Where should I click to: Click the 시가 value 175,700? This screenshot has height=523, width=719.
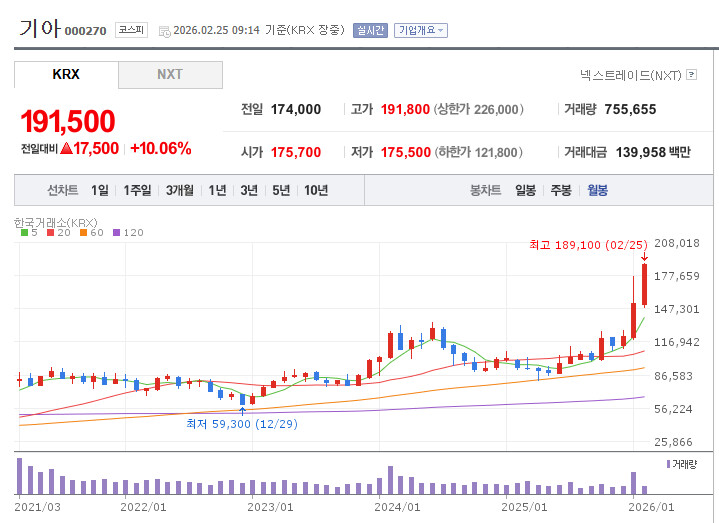[x=296, y=152]
